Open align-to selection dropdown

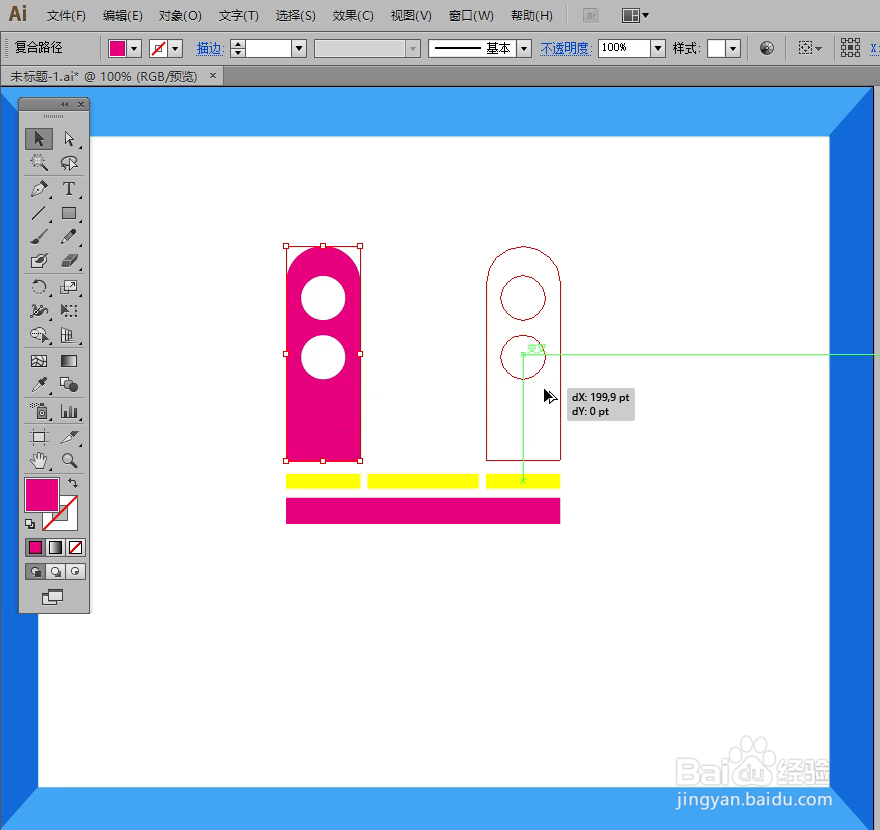[810, 48]
